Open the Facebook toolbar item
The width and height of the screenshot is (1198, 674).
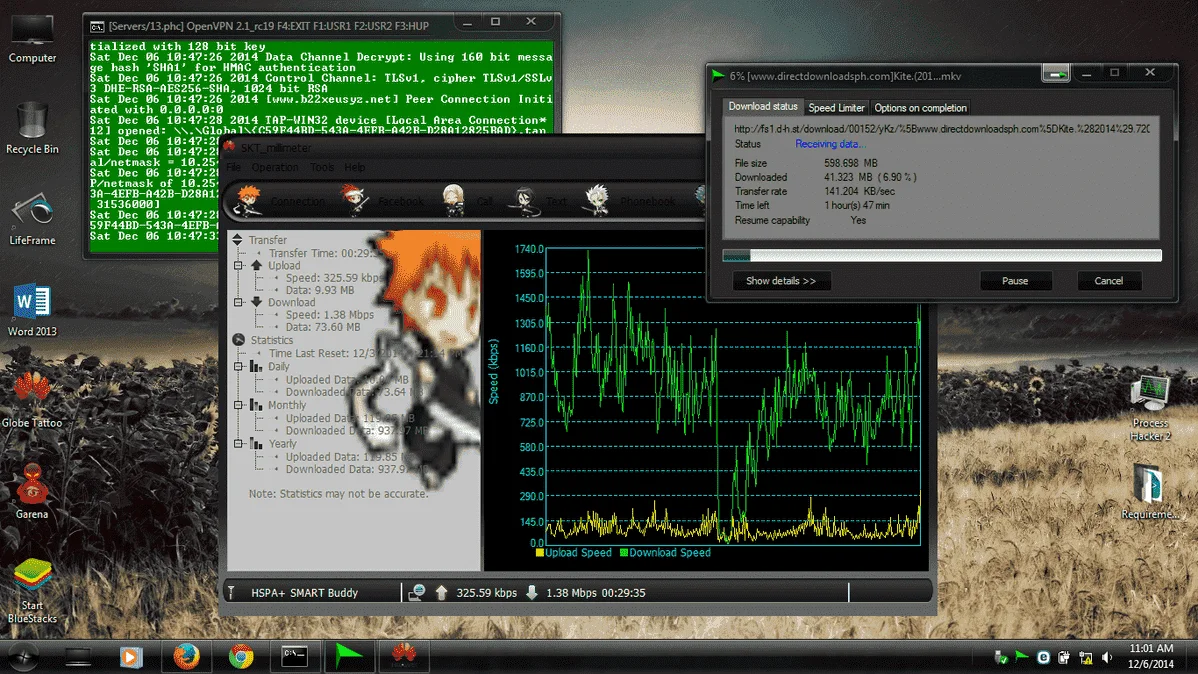[381, 201]
